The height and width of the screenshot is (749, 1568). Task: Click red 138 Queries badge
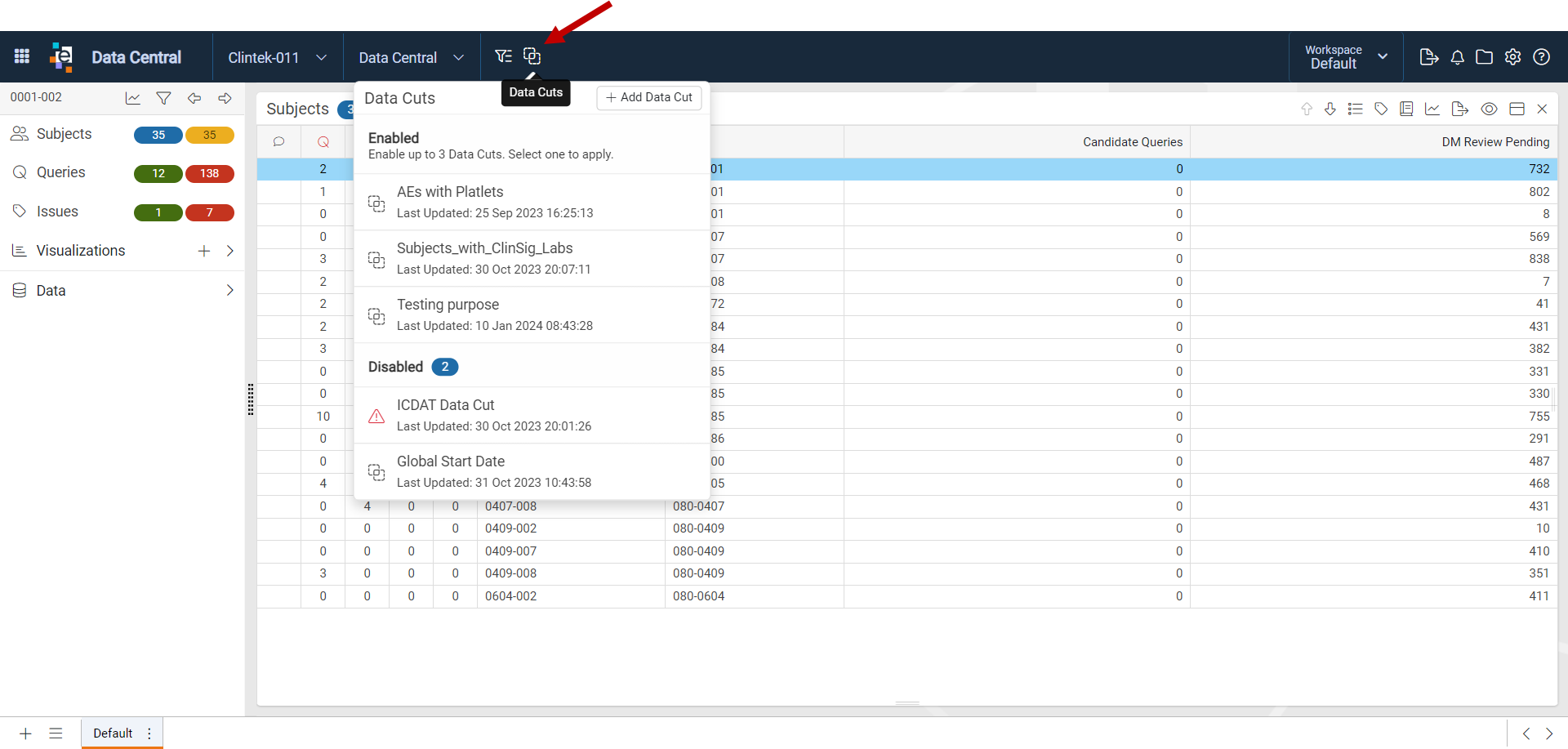click(x=210, y=173)
